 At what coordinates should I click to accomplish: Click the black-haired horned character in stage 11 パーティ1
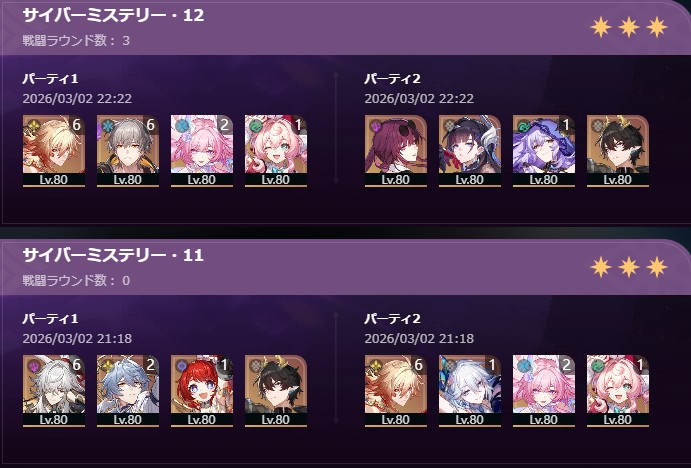point(276,391)
